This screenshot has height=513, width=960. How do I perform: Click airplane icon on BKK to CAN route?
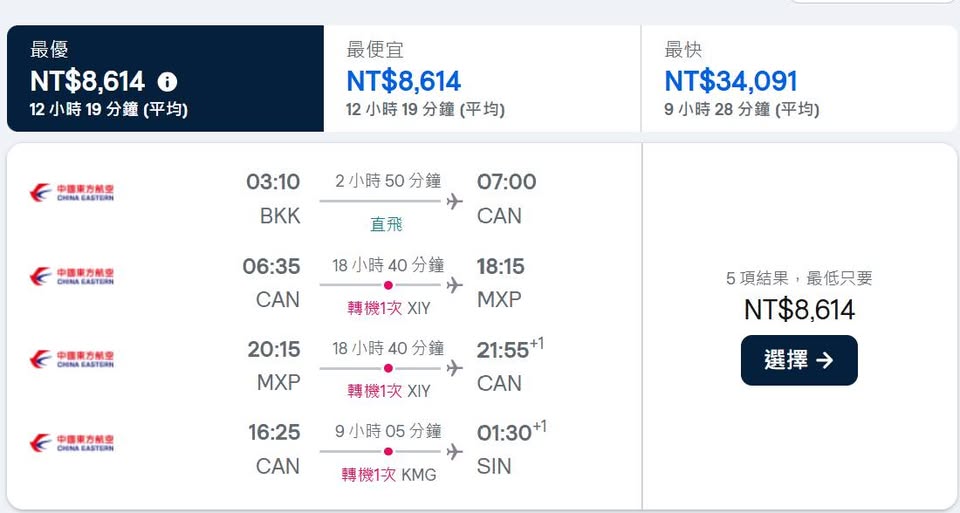pyautogui.click(x=455, y=201)
